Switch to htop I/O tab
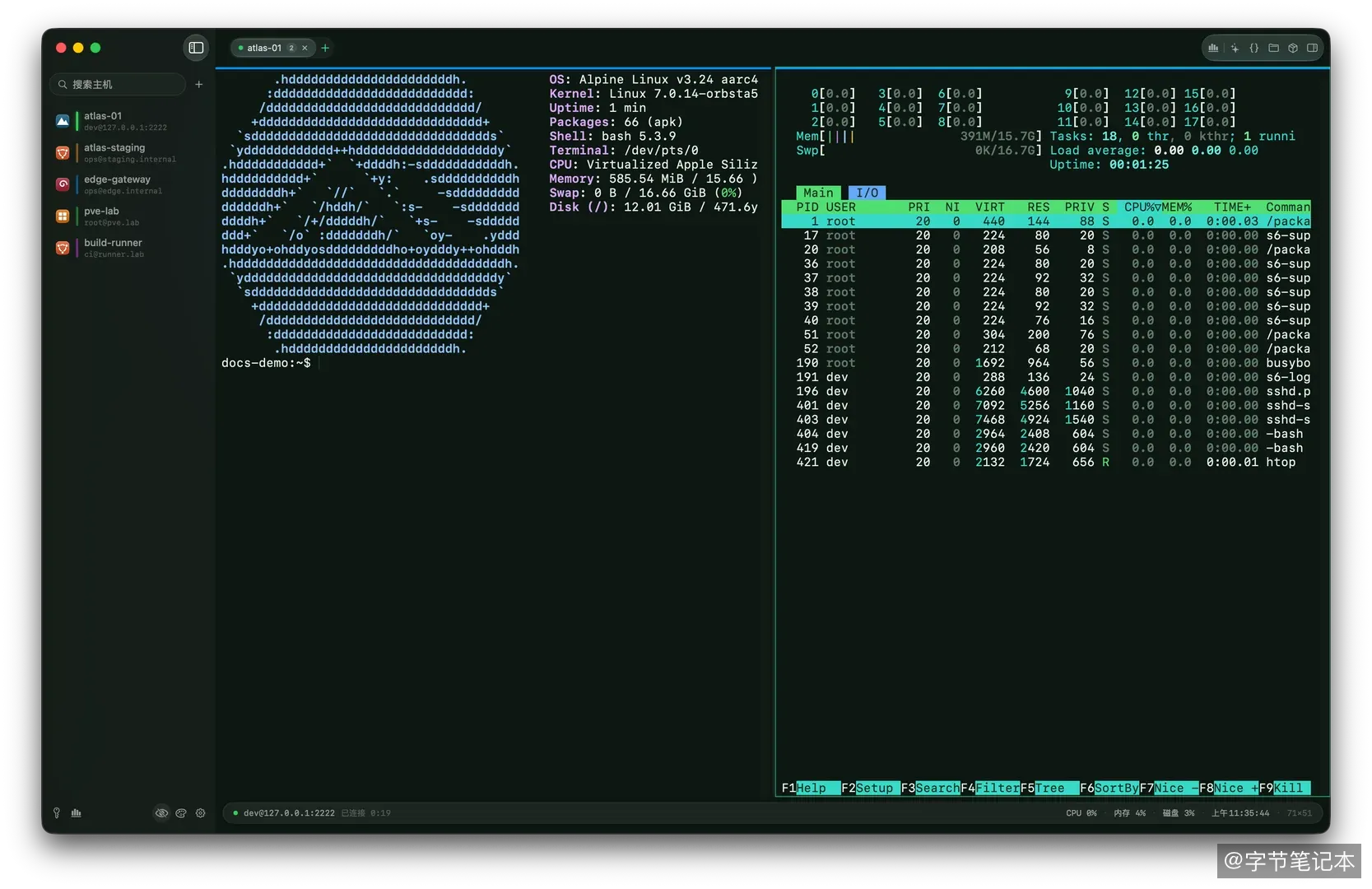 click(867, 193)
